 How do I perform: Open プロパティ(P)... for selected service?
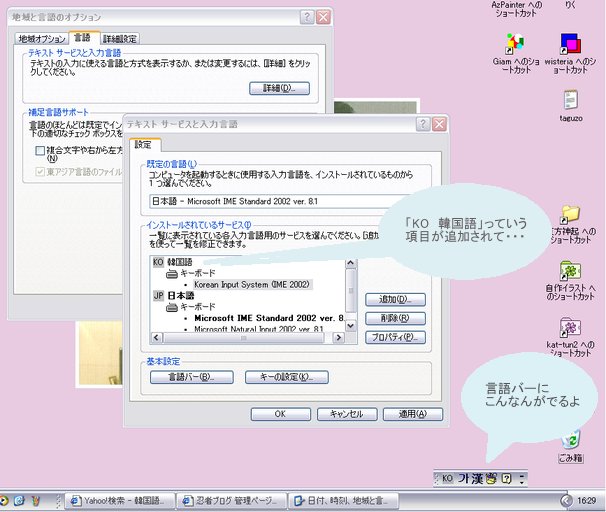(x=395, y=337)
